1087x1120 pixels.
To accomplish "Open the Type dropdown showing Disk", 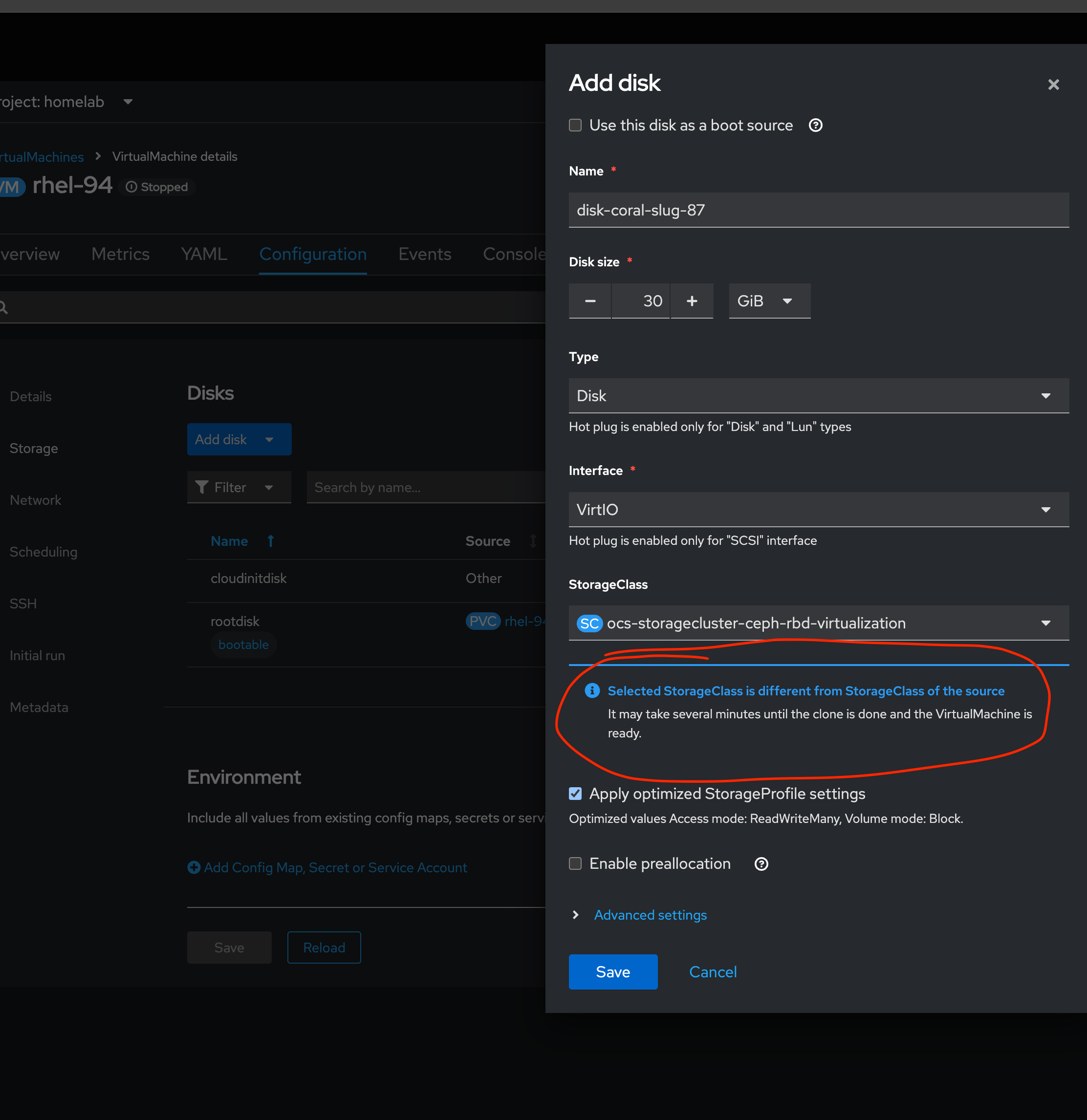I will (818, 395).
